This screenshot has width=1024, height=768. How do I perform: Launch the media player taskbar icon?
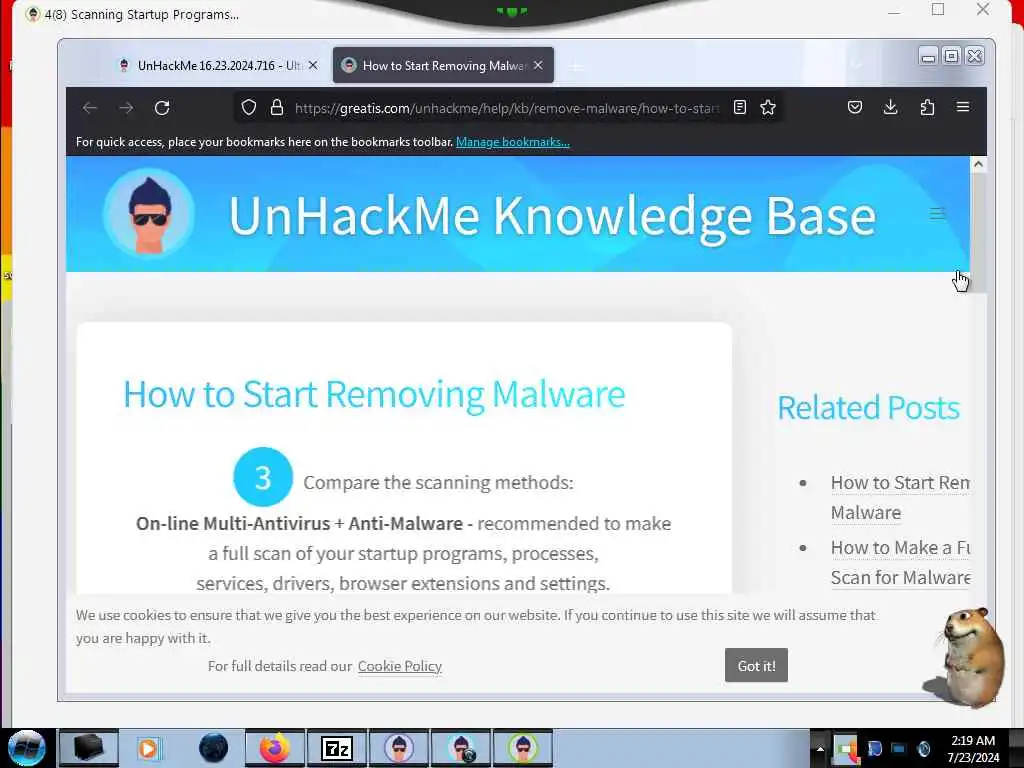pos(148,748)
